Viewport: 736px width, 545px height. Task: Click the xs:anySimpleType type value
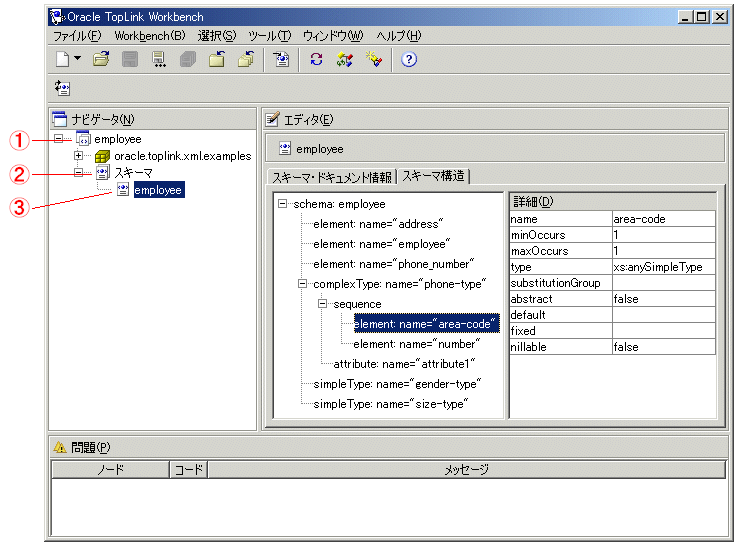(x=663, y=267)
